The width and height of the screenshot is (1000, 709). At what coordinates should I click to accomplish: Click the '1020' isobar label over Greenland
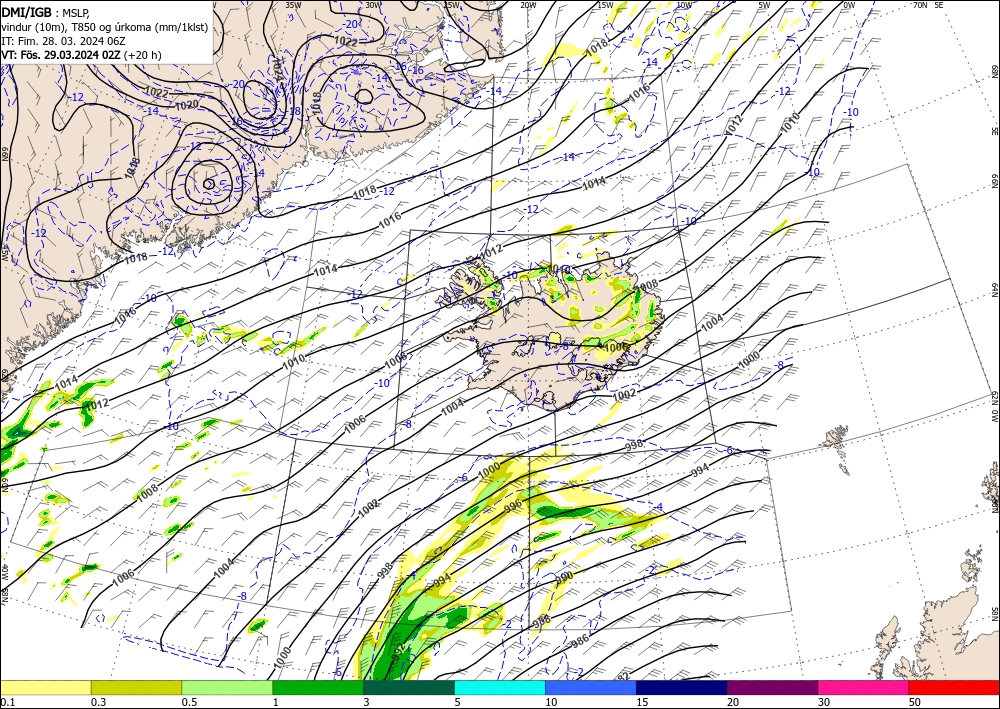186,105
